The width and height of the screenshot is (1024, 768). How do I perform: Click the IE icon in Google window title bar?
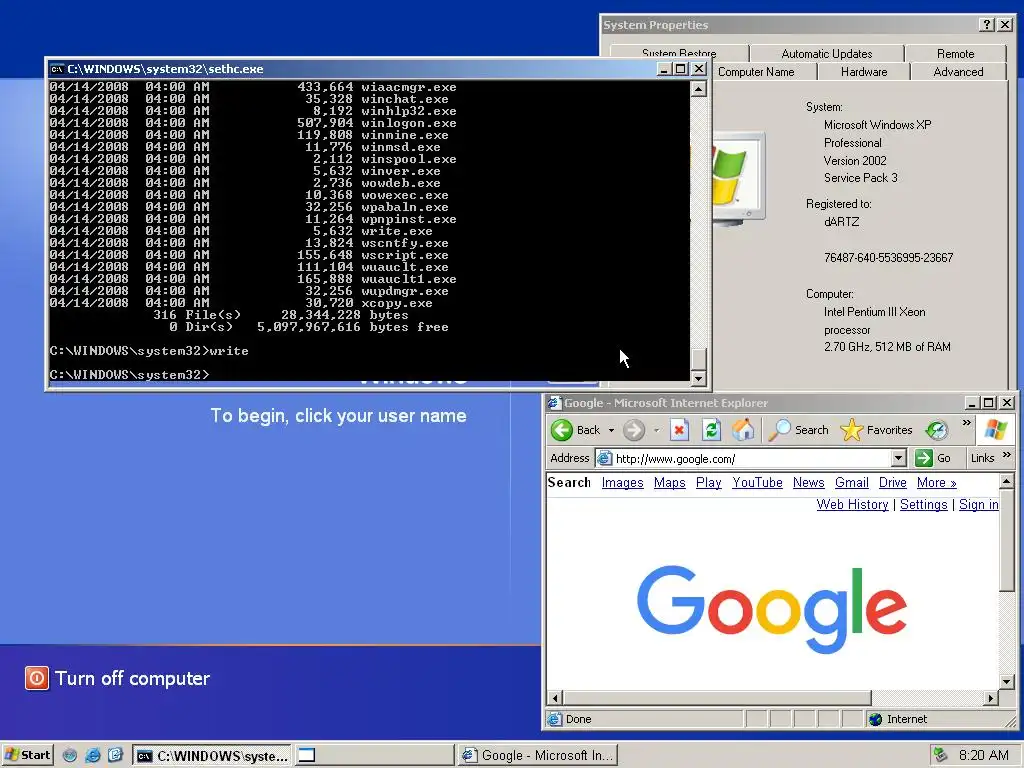(554, 402)
